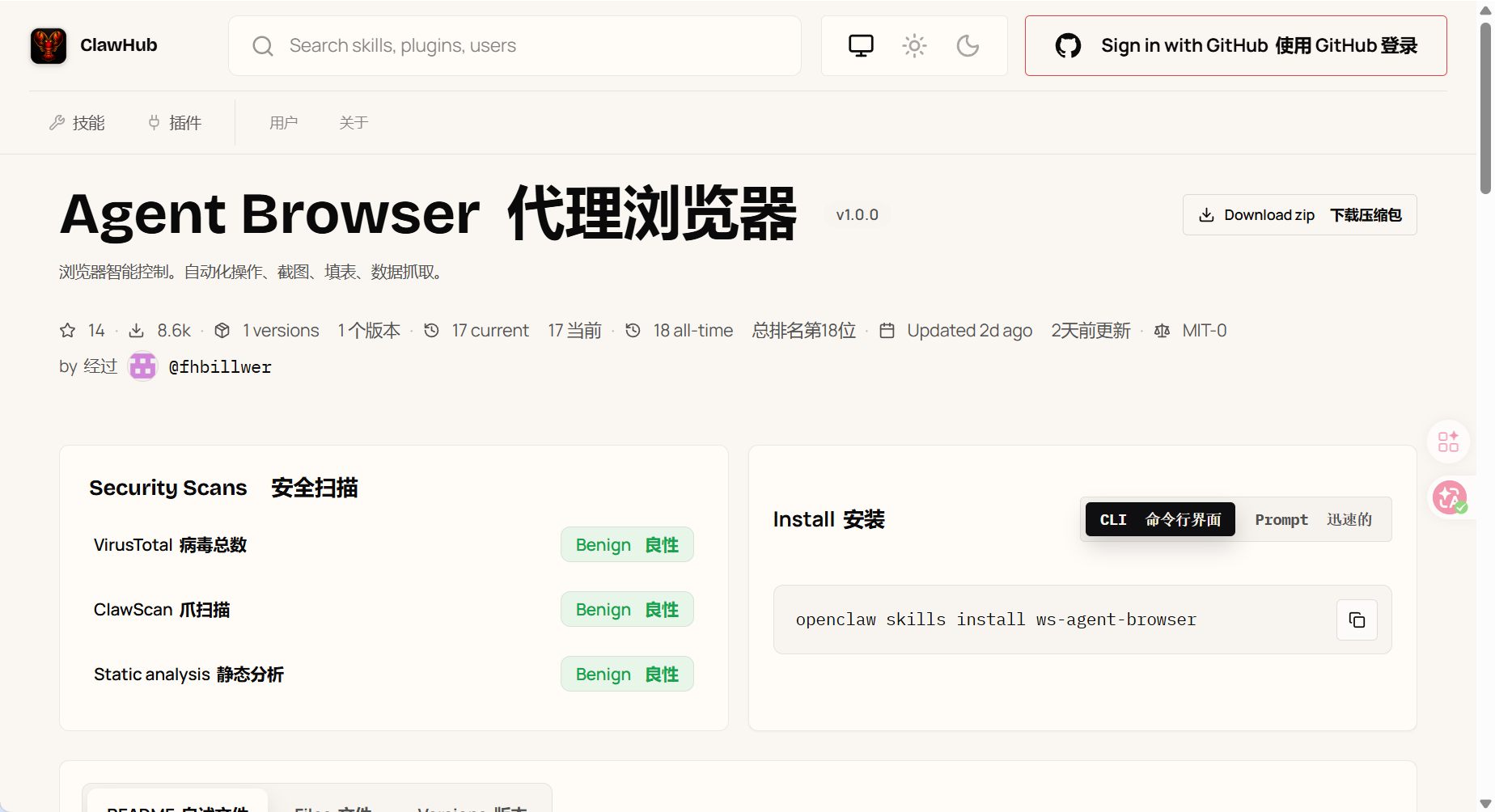Click the download count icon beside 8.6k
The height and width of the screenshot is (812, 1495).
click(x=137, y=331)
